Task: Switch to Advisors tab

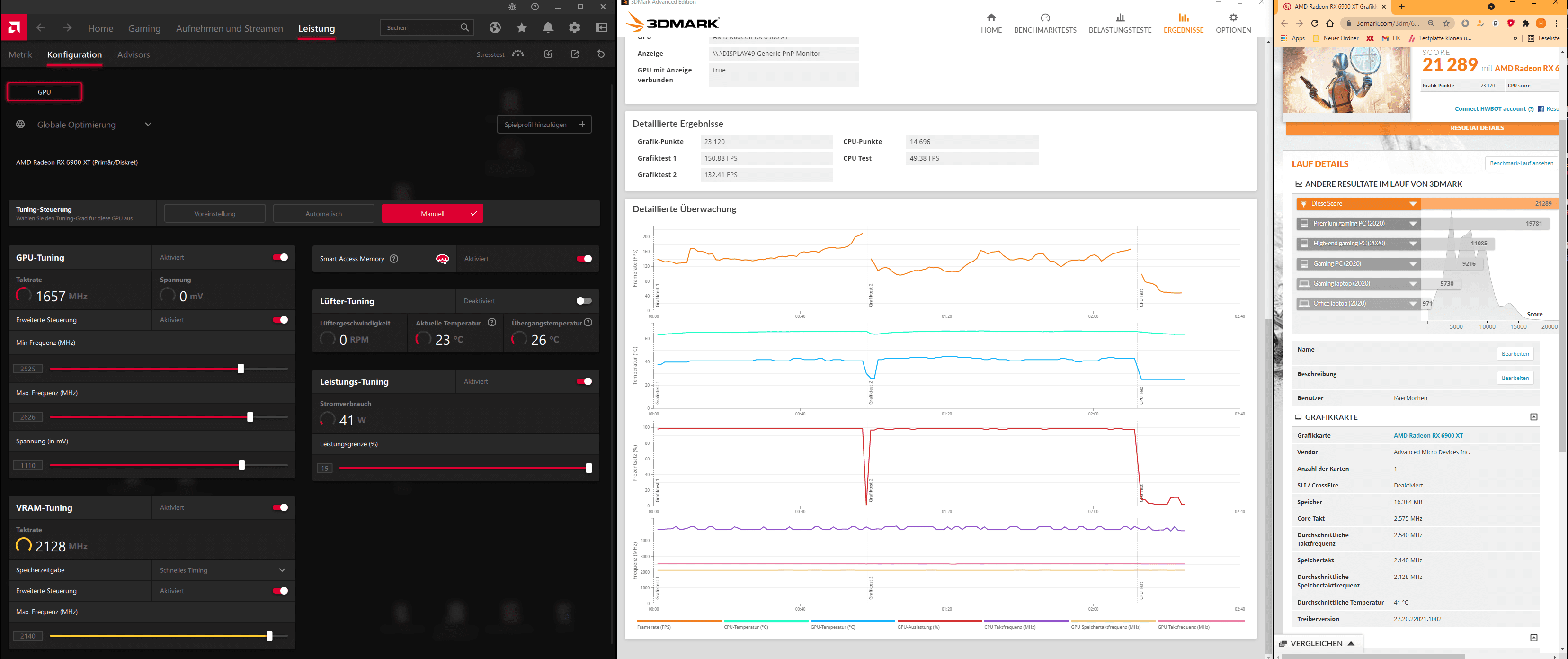Action: tap(134, 54)
